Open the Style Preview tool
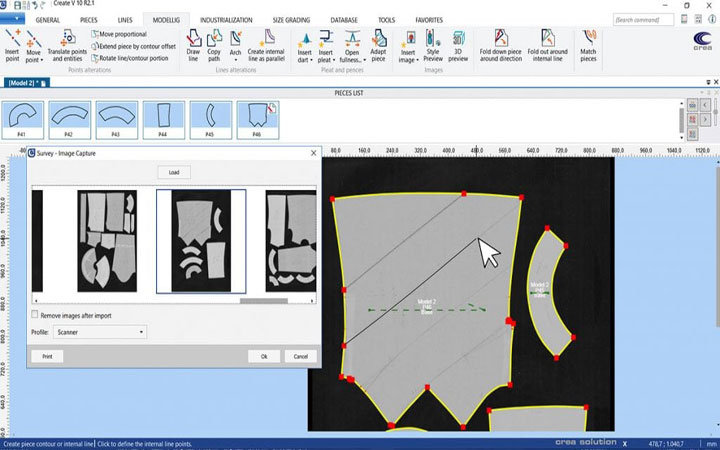The height and width of the screenshot is (450, 720). (x=433, y=47)
